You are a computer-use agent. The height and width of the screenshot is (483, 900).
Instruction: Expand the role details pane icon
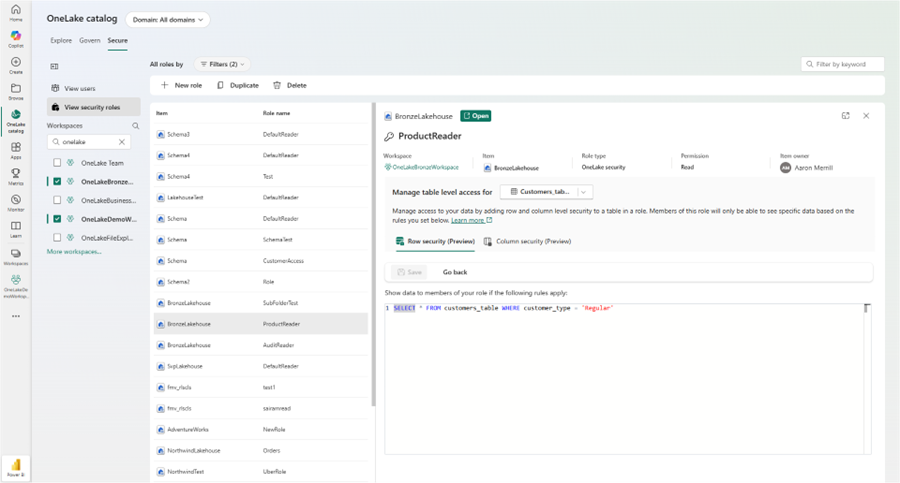[845, 116]
